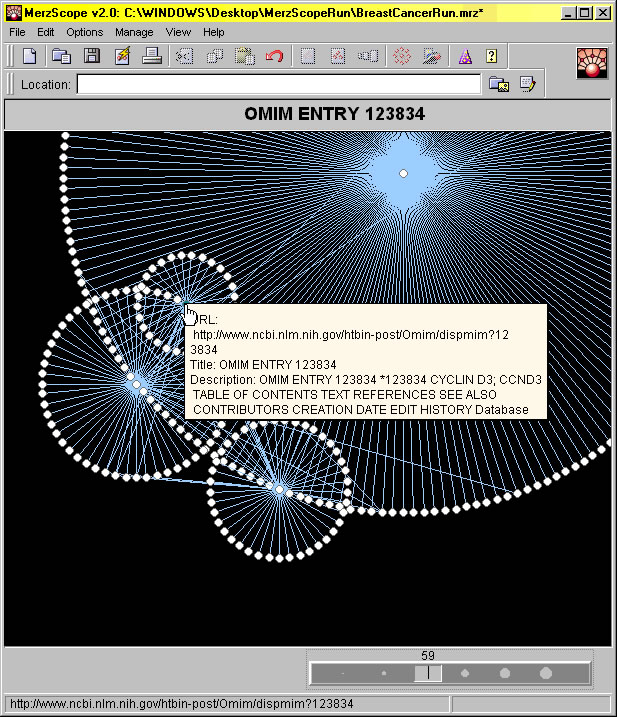Click the red Undo arrow icon
617x717 pixels.
pos(274,56)
